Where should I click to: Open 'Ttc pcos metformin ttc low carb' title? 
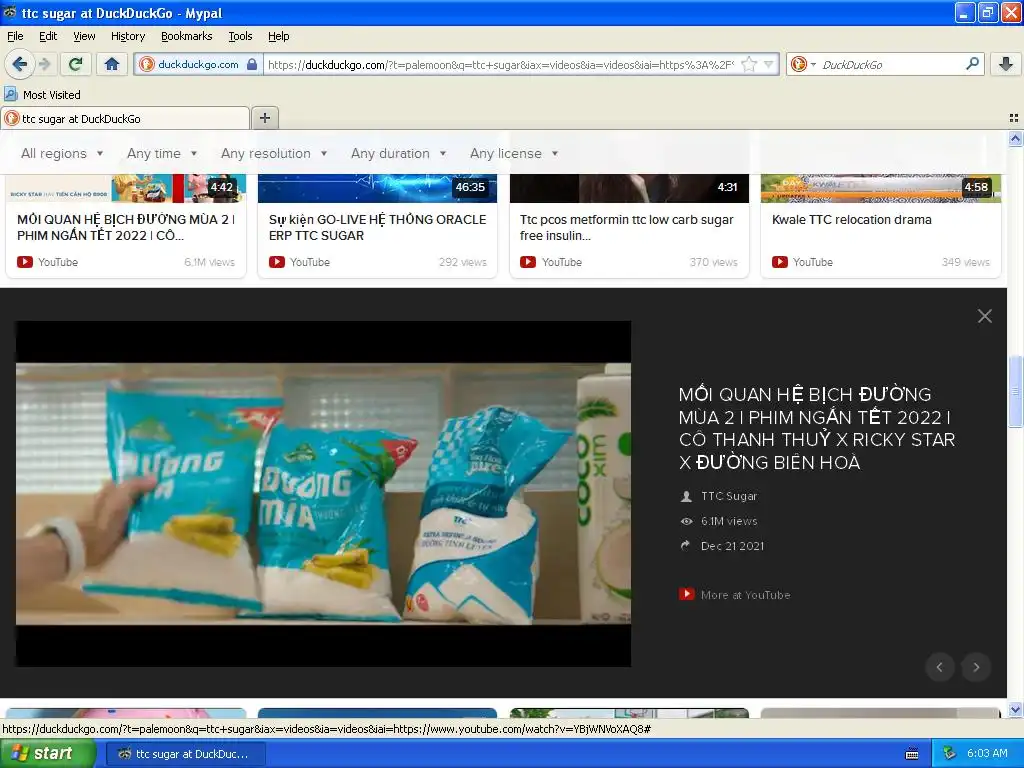(x=626, y=227)
